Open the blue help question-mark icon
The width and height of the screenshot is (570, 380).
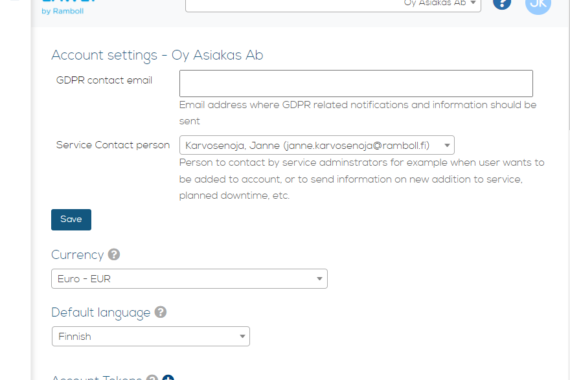point(502,4)
